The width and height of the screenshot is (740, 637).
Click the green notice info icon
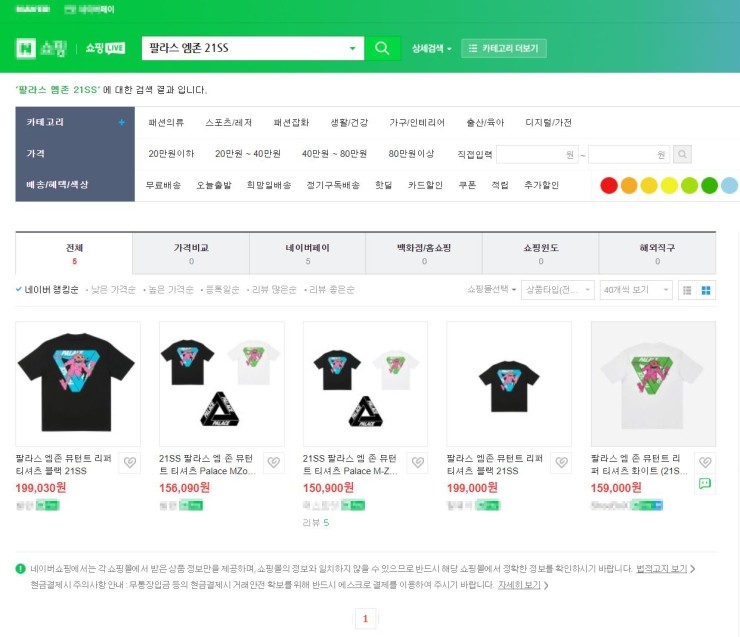pos(20,569)
